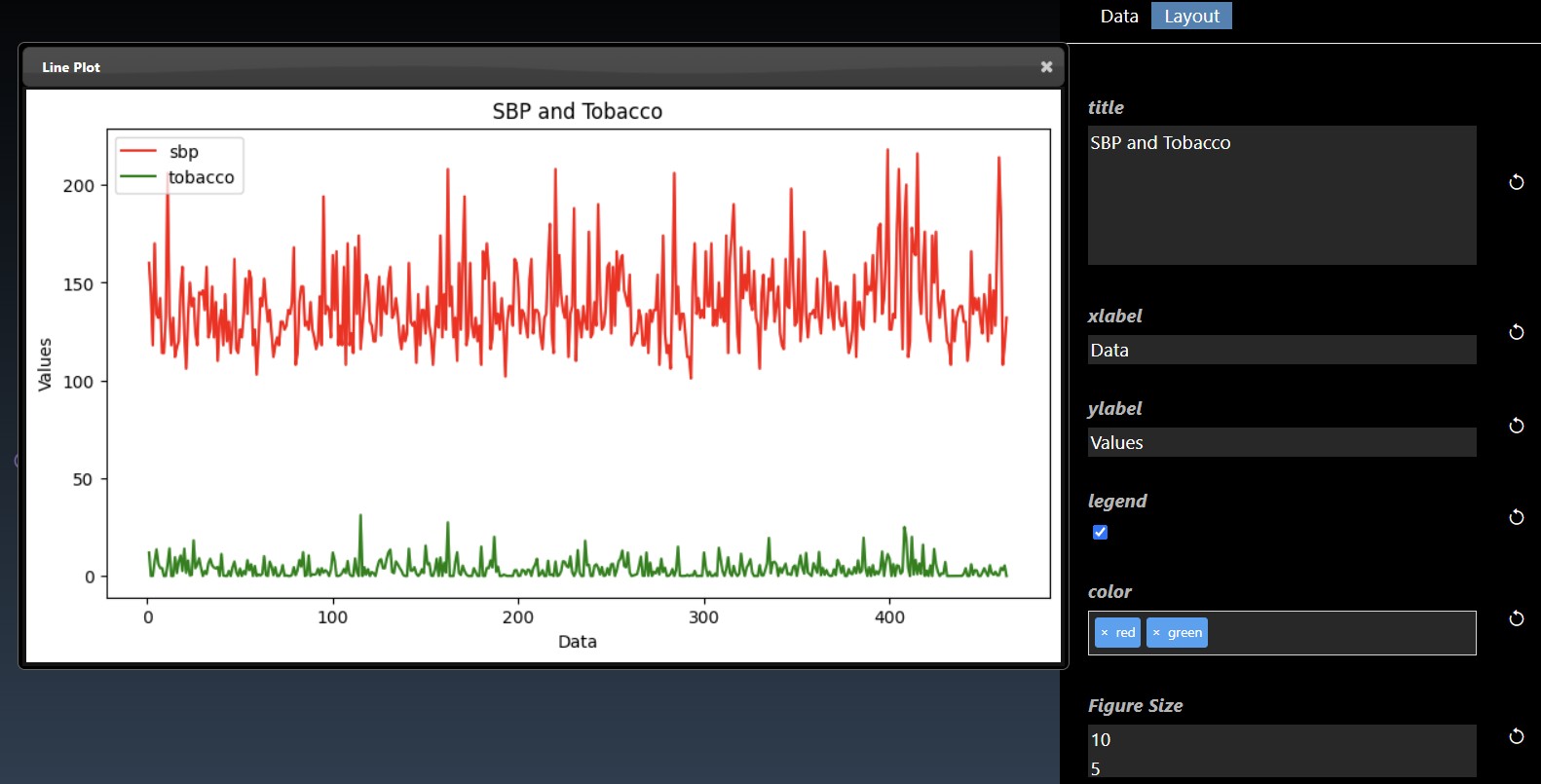This screenshot has width=1541, height=784.
Task: Click the Figure Size width field showing 10
Action: click(1281, 739)
